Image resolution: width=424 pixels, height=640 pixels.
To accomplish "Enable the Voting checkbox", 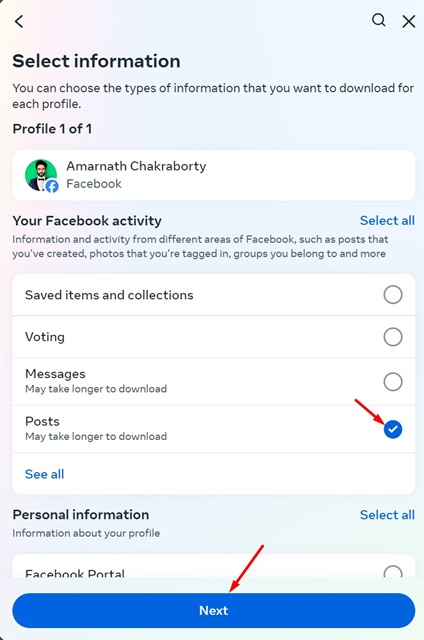I will pyautogui.click(x=393, y=337).
